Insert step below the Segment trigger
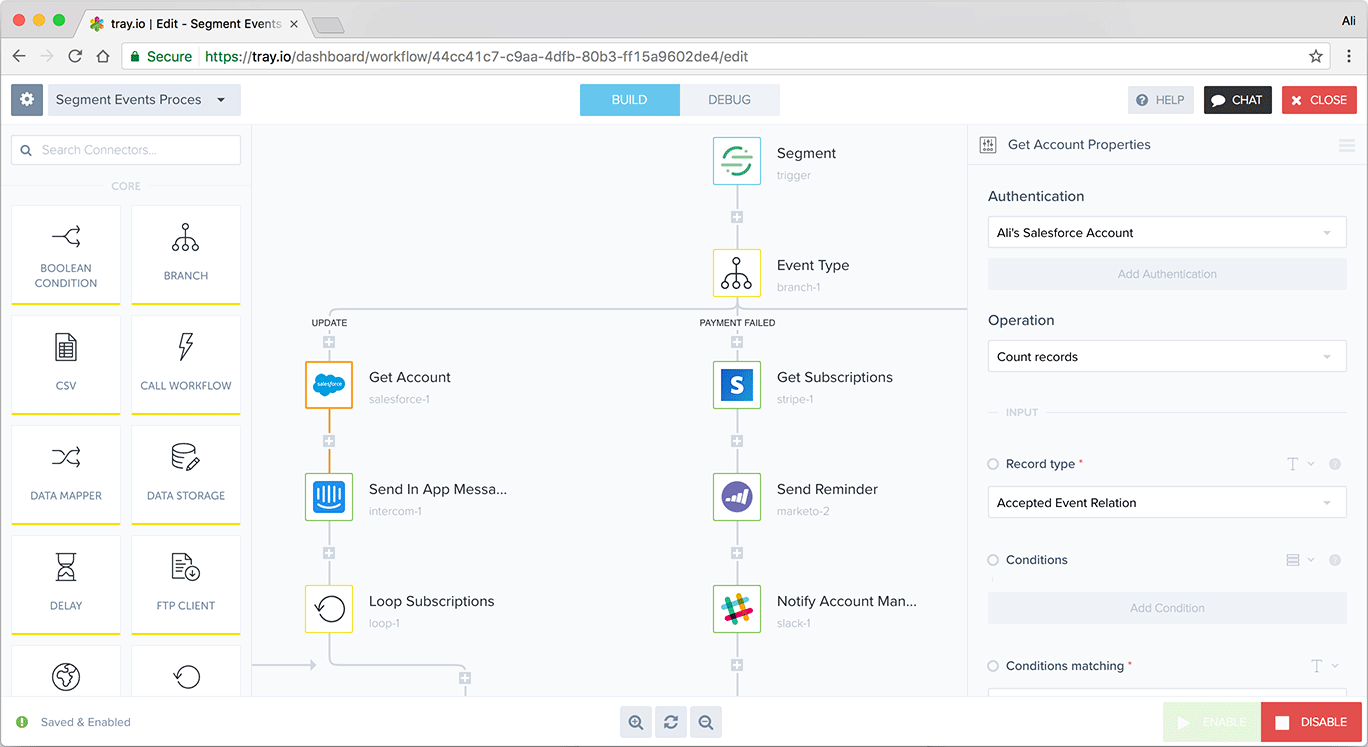The image size is (1368, 747). click(x=737, y=217)
